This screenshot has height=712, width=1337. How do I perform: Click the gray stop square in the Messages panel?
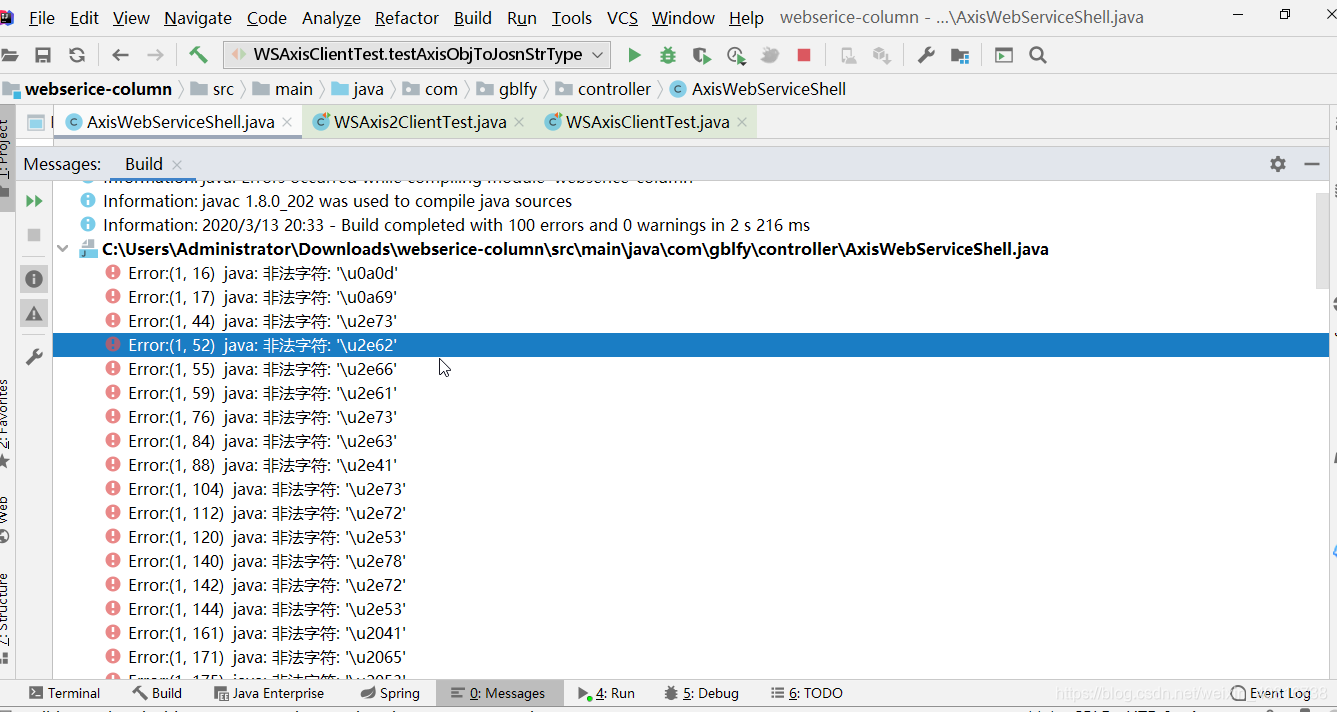point(34,235)
